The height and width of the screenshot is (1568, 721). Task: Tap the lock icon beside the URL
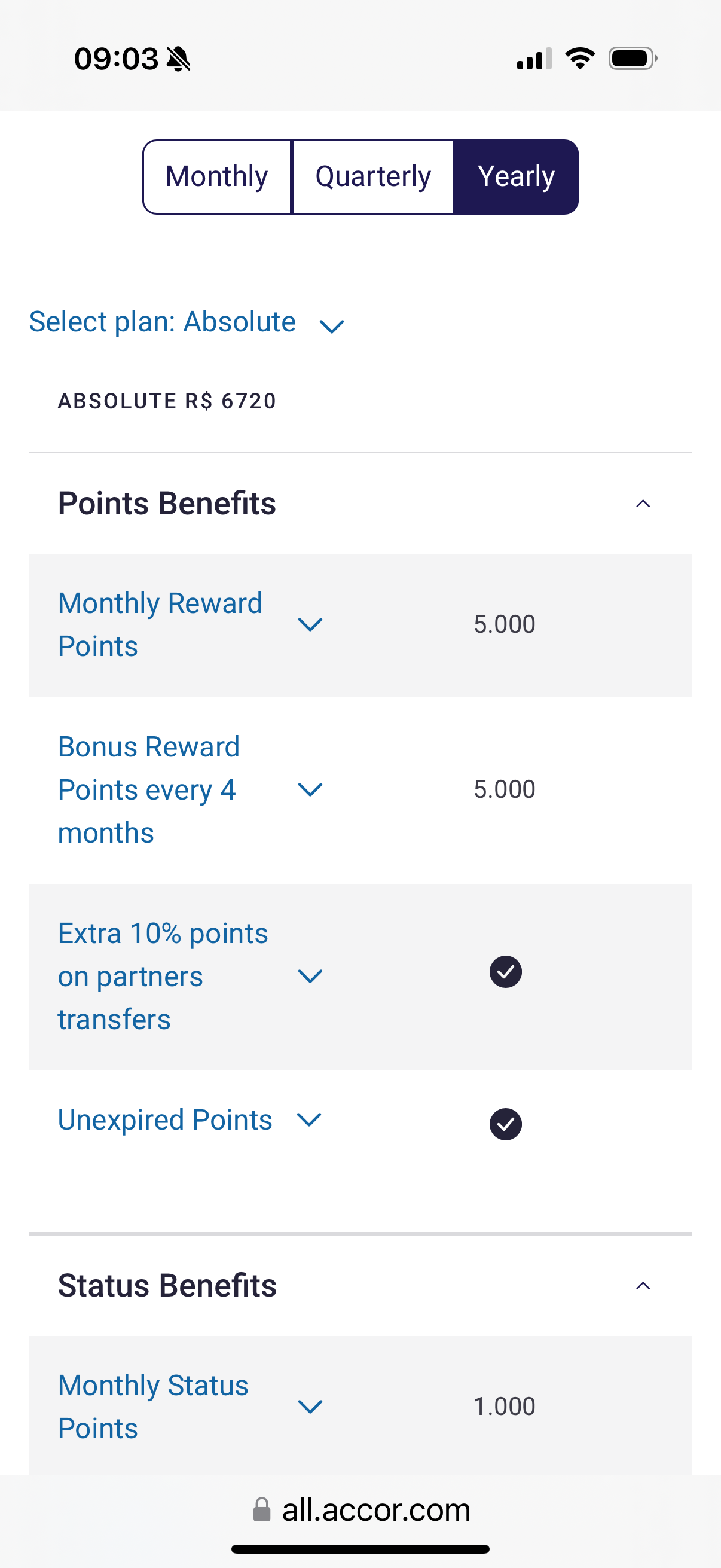click(262, 1510)
